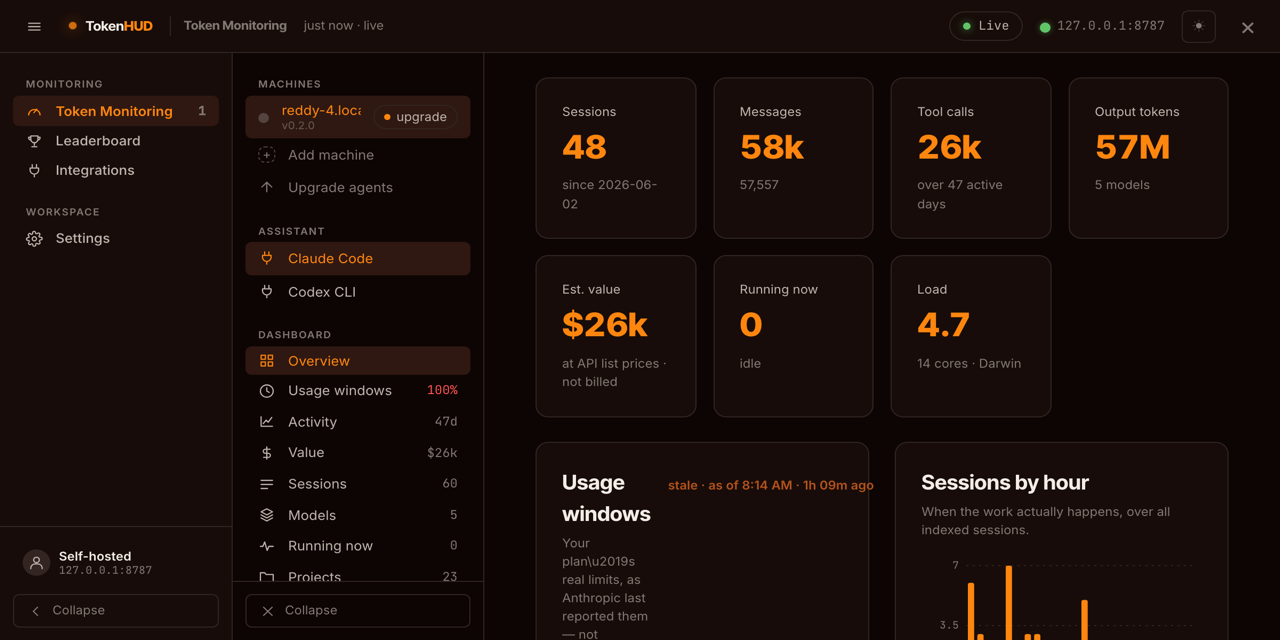Click the Running now idle card

tap(793, 336)
